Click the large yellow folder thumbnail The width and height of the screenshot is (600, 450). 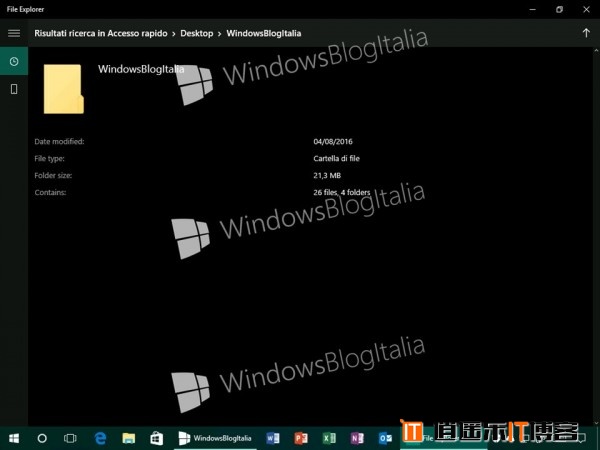click(64, 89)
